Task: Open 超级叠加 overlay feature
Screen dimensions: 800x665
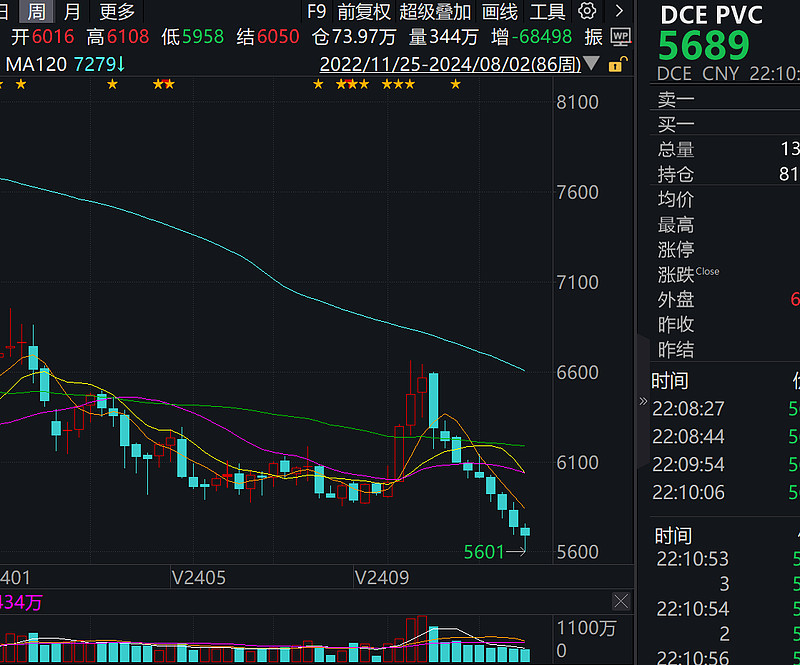Action: tap(435, 11)
